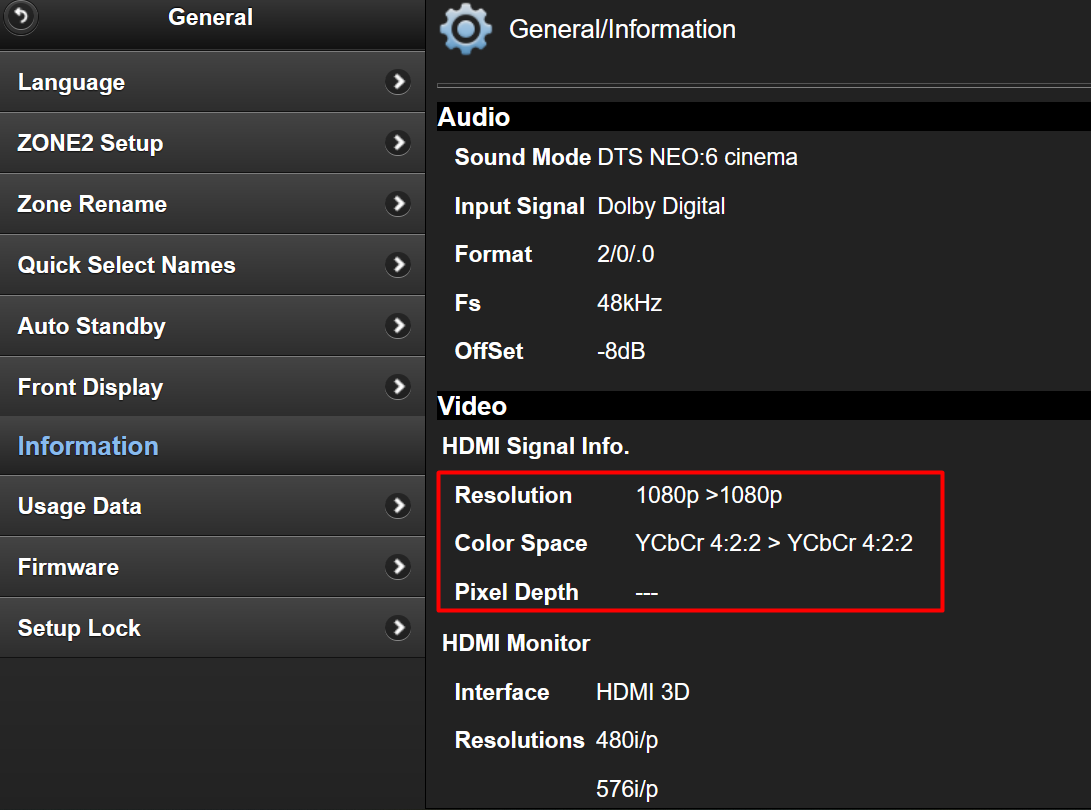Open the Firmware menu entry
1091x810 pixels.
tap(68, 568)
